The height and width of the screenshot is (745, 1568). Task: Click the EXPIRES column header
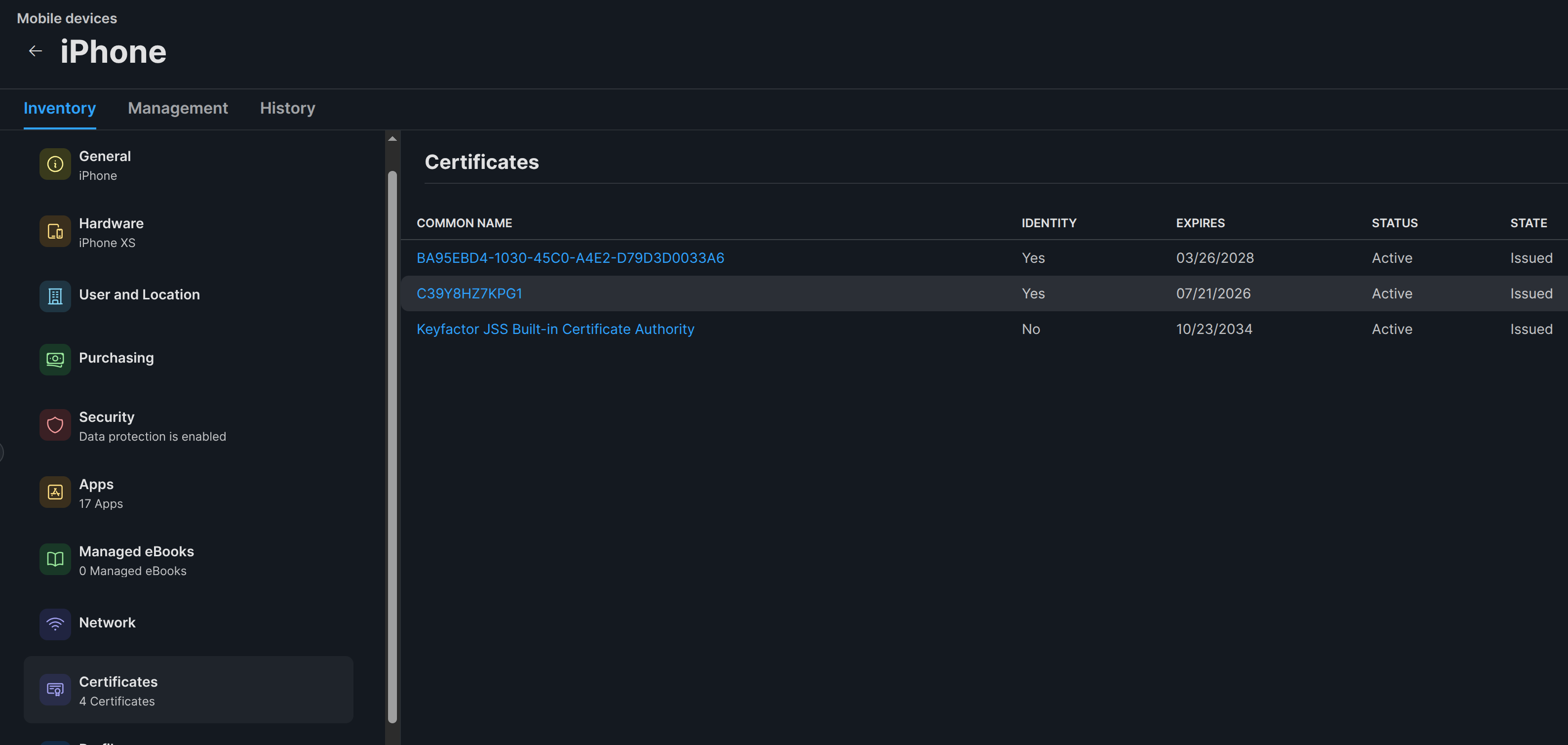point(1200,223)
